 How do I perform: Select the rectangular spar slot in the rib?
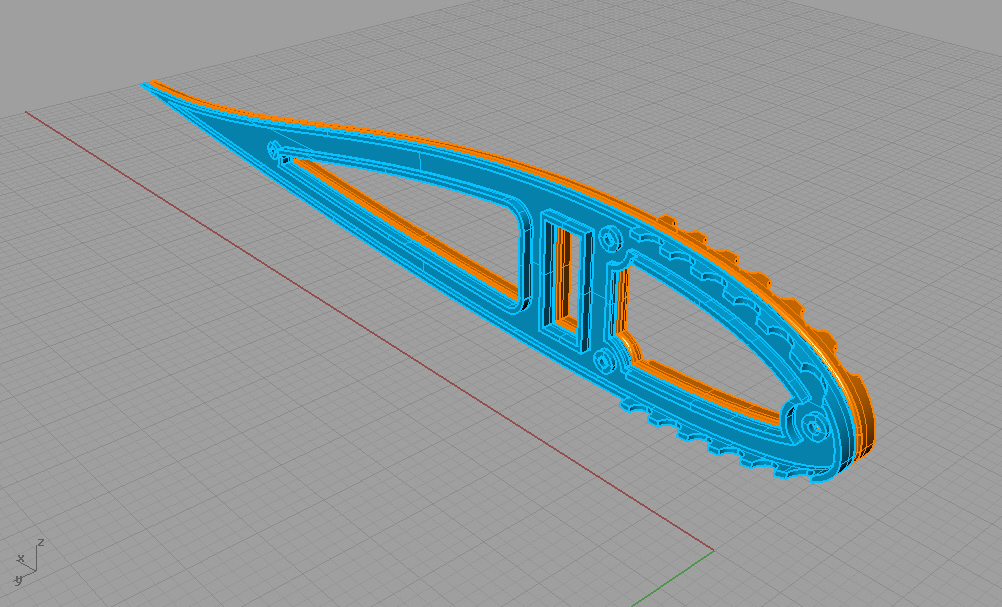coord(568,280)
